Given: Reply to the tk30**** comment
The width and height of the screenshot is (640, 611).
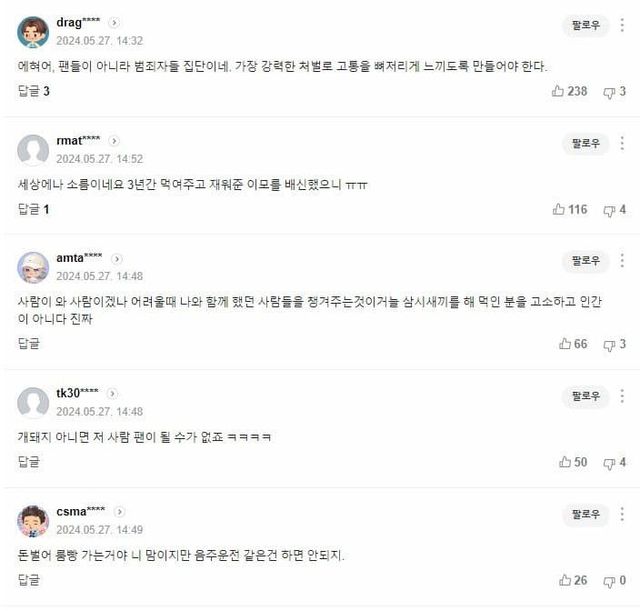Looking at the screenshot, I should [x=29, y=462].
